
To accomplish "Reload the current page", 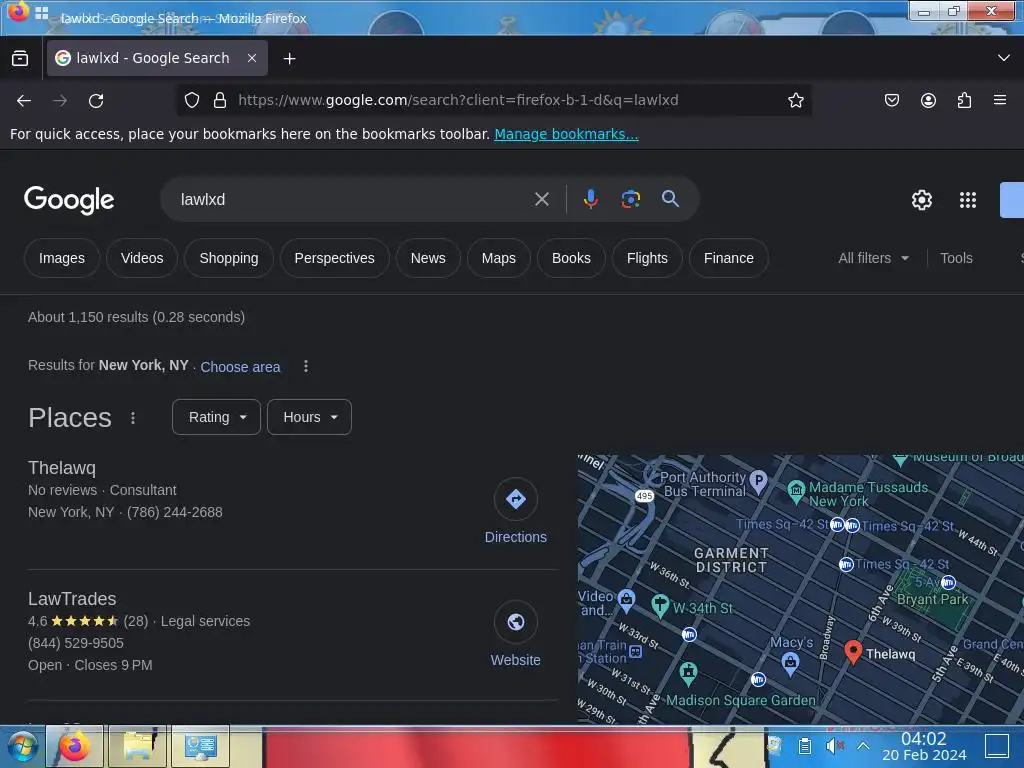I will coord(96,101).
